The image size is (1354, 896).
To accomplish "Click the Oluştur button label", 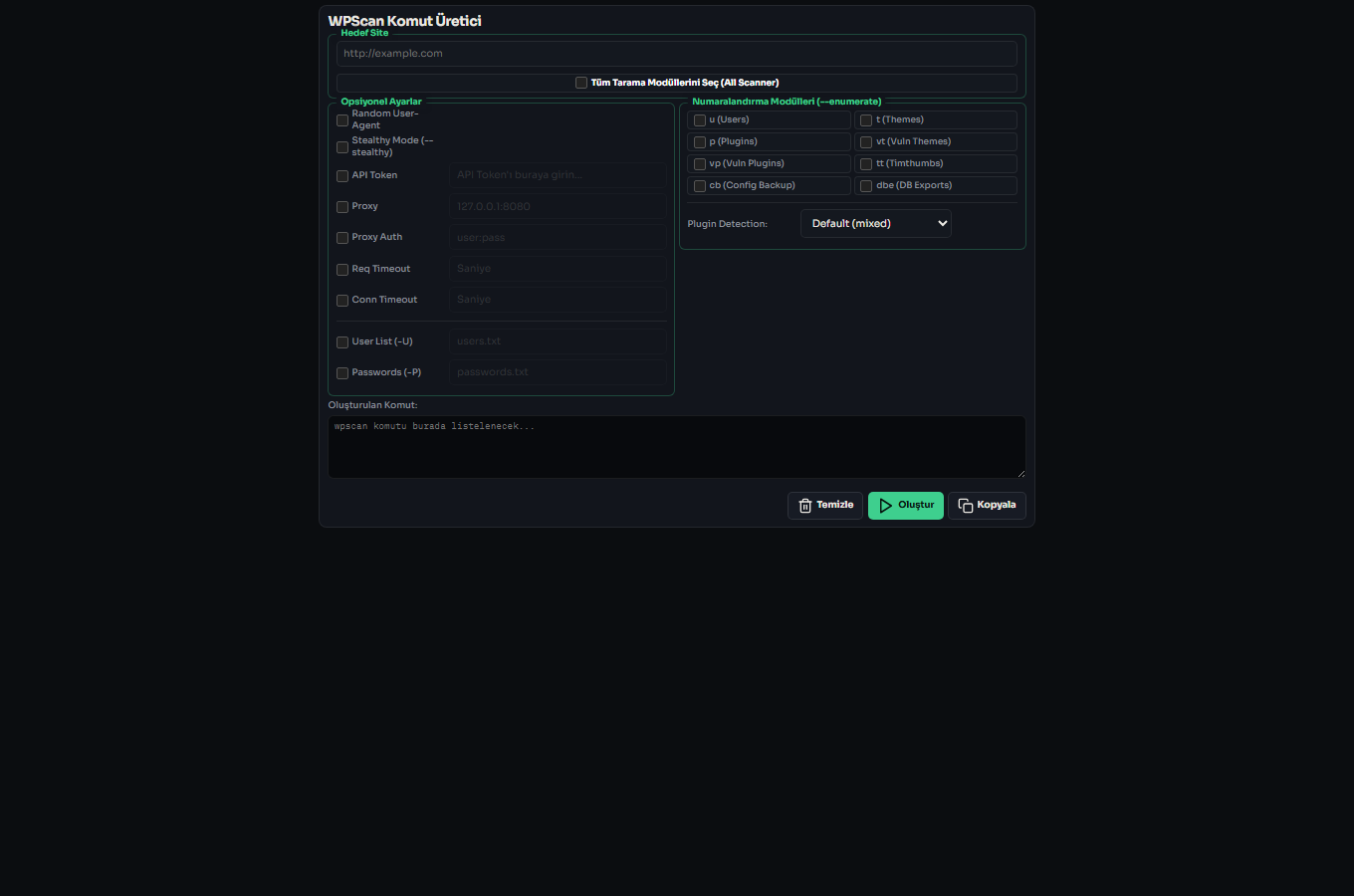I will (916, 505).
